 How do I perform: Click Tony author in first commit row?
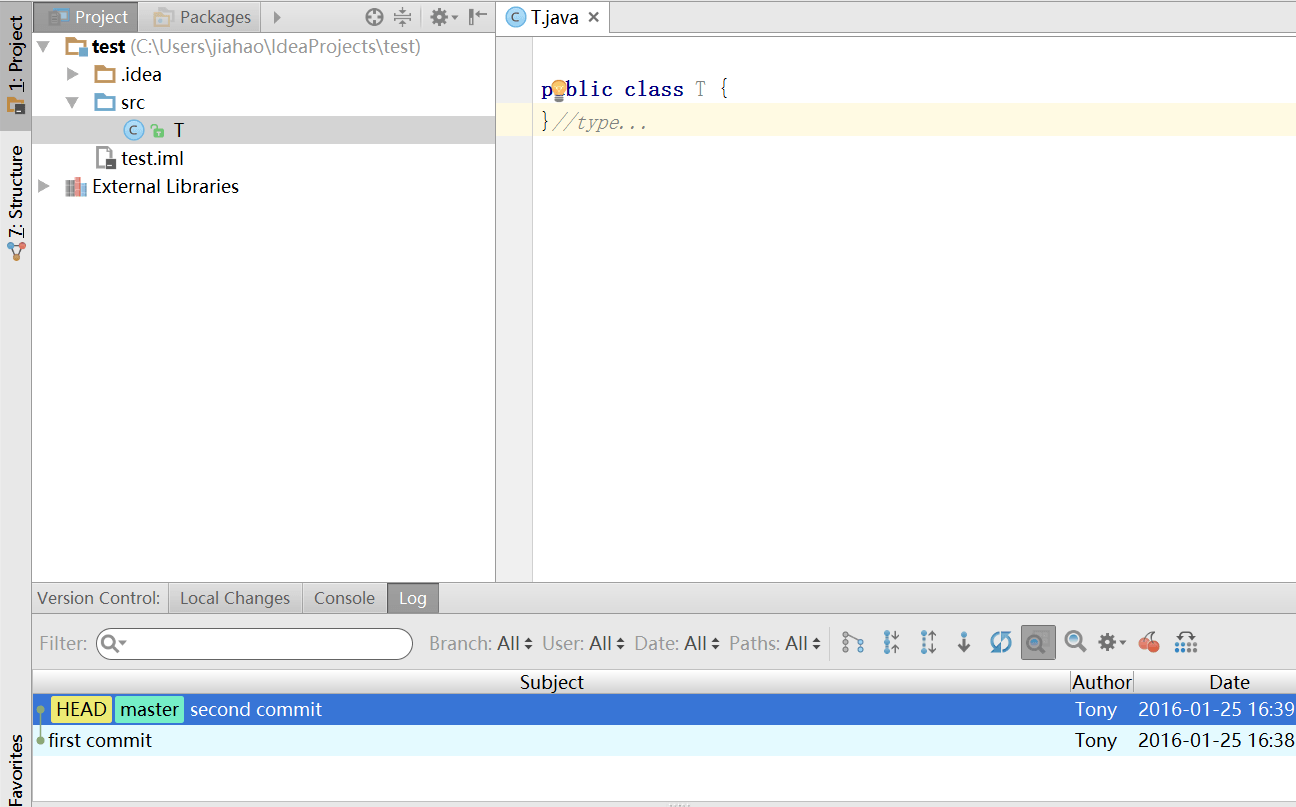(1096, 740)
